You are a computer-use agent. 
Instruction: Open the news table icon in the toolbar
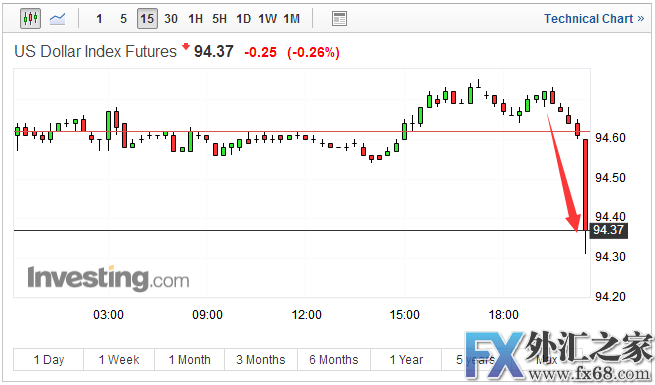[339, 18]
